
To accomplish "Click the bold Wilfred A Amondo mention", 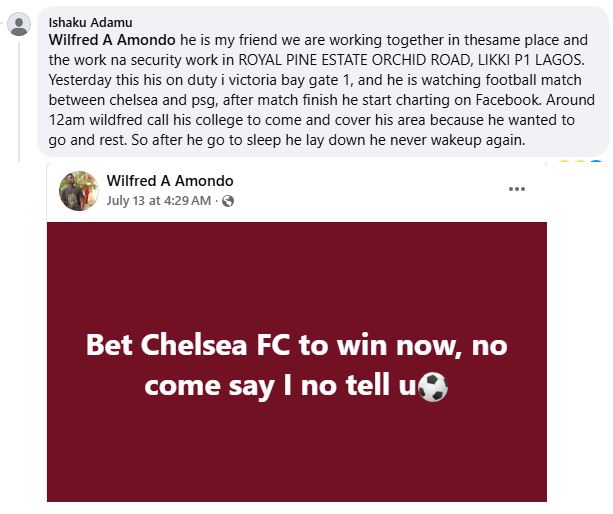I will tap(111, 39).
